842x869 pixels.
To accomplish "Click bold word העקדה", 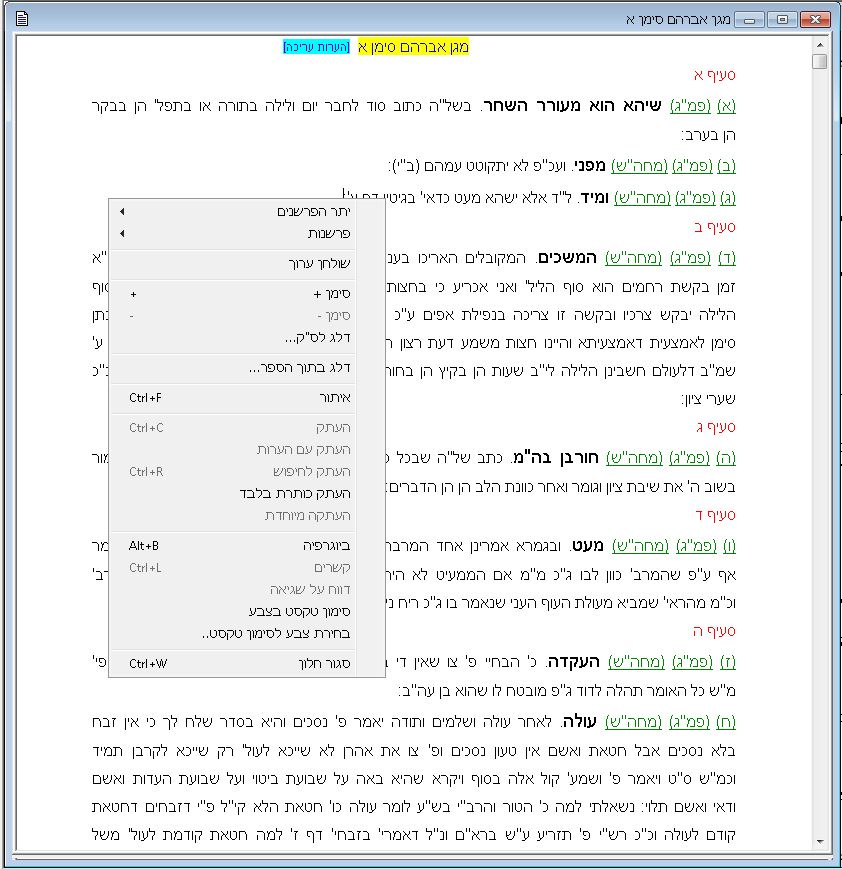I will tap(573, 661).
